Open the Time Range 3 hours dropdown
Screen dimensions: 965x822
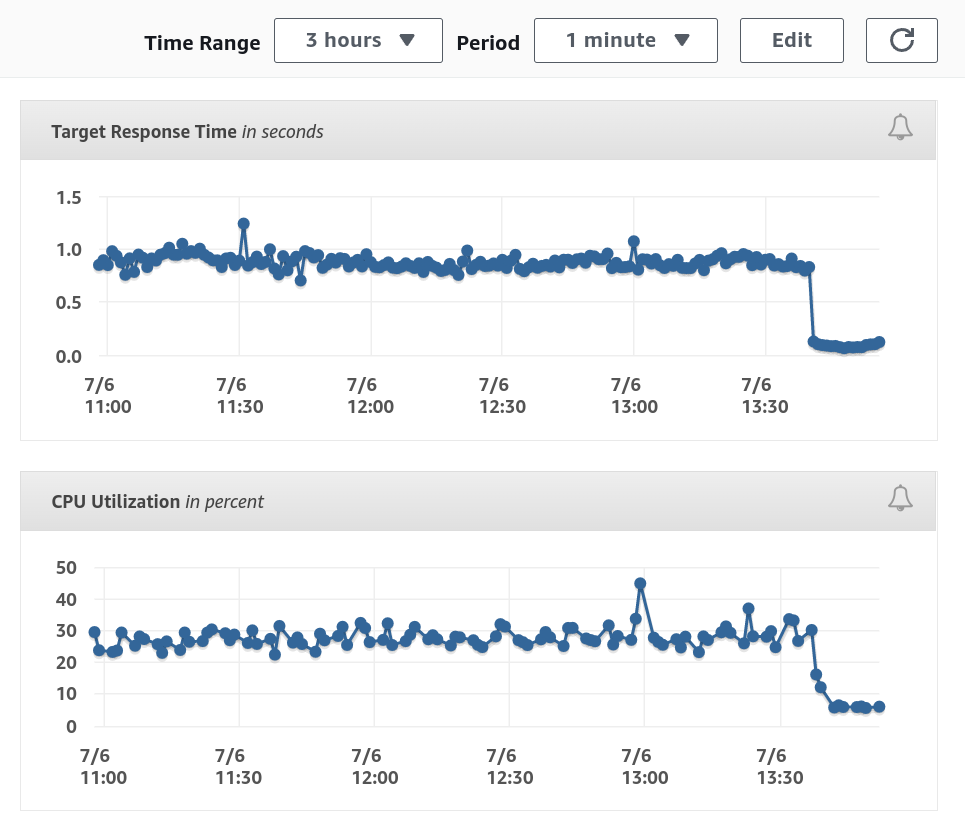[x=358, y=40]
